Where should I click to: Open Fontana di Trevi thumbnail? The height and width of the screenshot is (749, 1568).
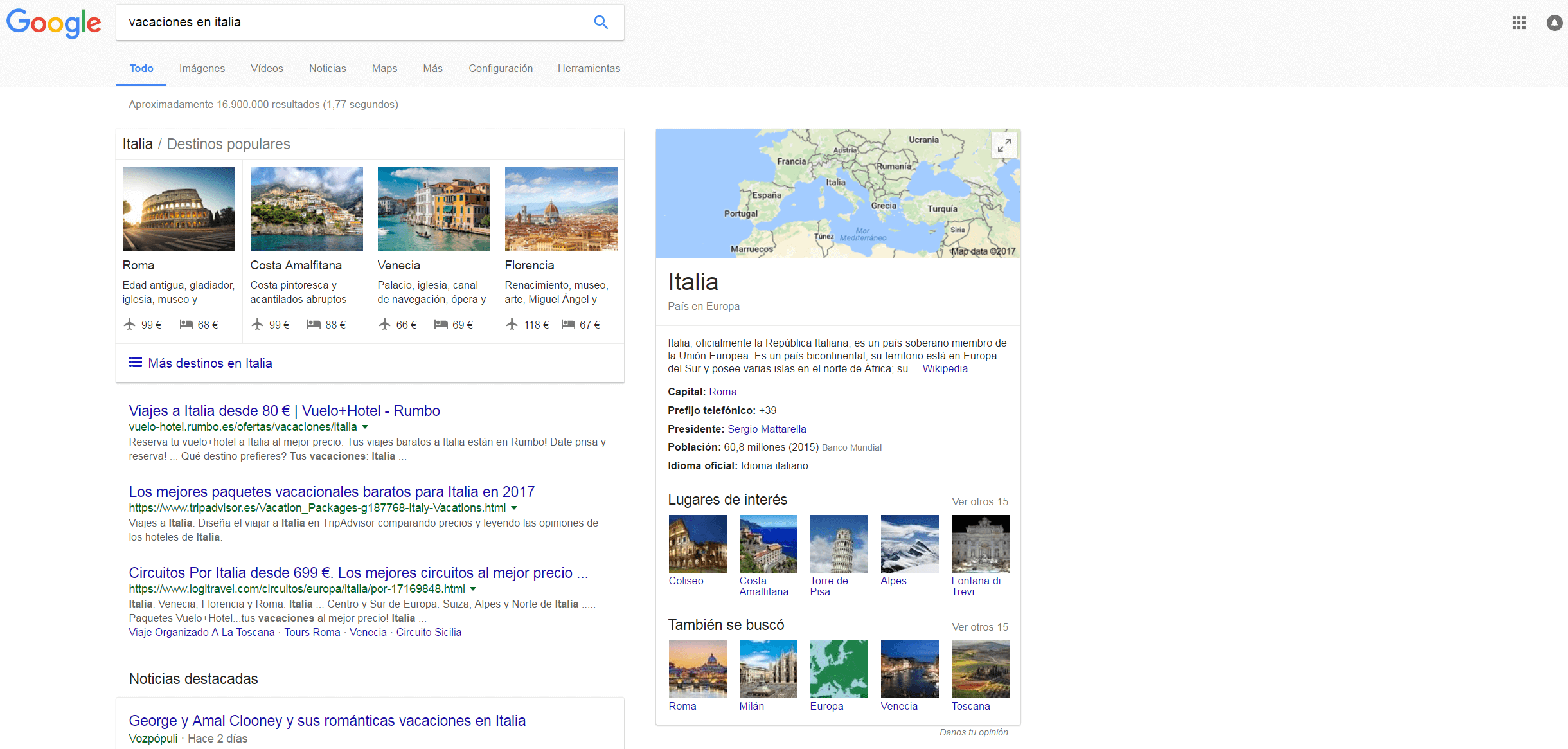980,543
